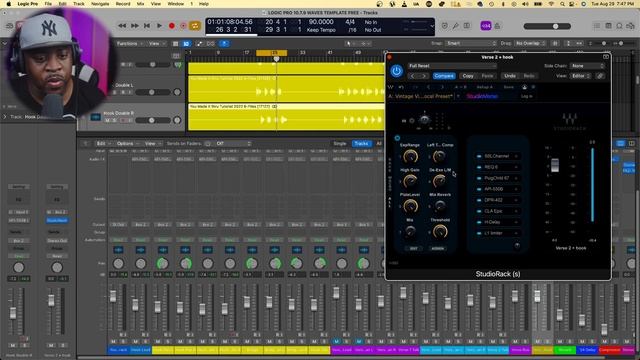Select the mixer Tracks view tab

pos(361,144)
